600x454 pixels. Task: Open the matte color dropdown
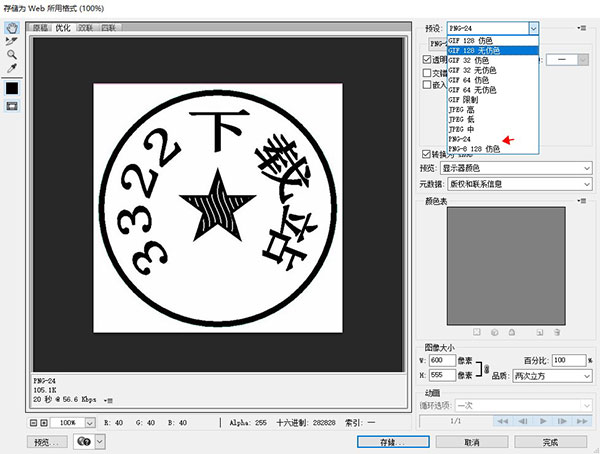583,60
